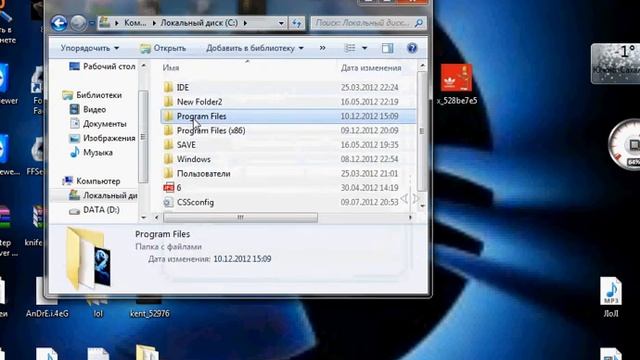This screenshot has height=360, width=640.
Task: Click the weather gadget on desktop
Action: [x=616, y=63]
